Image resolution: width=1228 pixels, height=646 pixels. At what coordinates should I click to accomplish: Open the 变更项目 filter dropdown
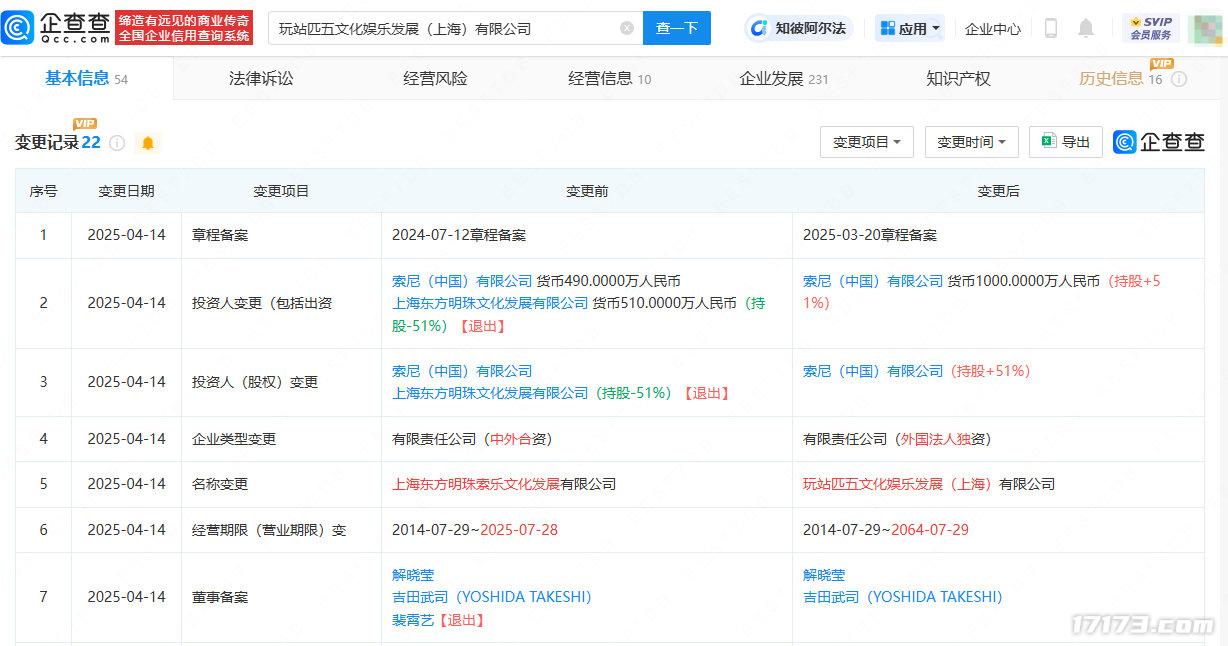point(866,142)
